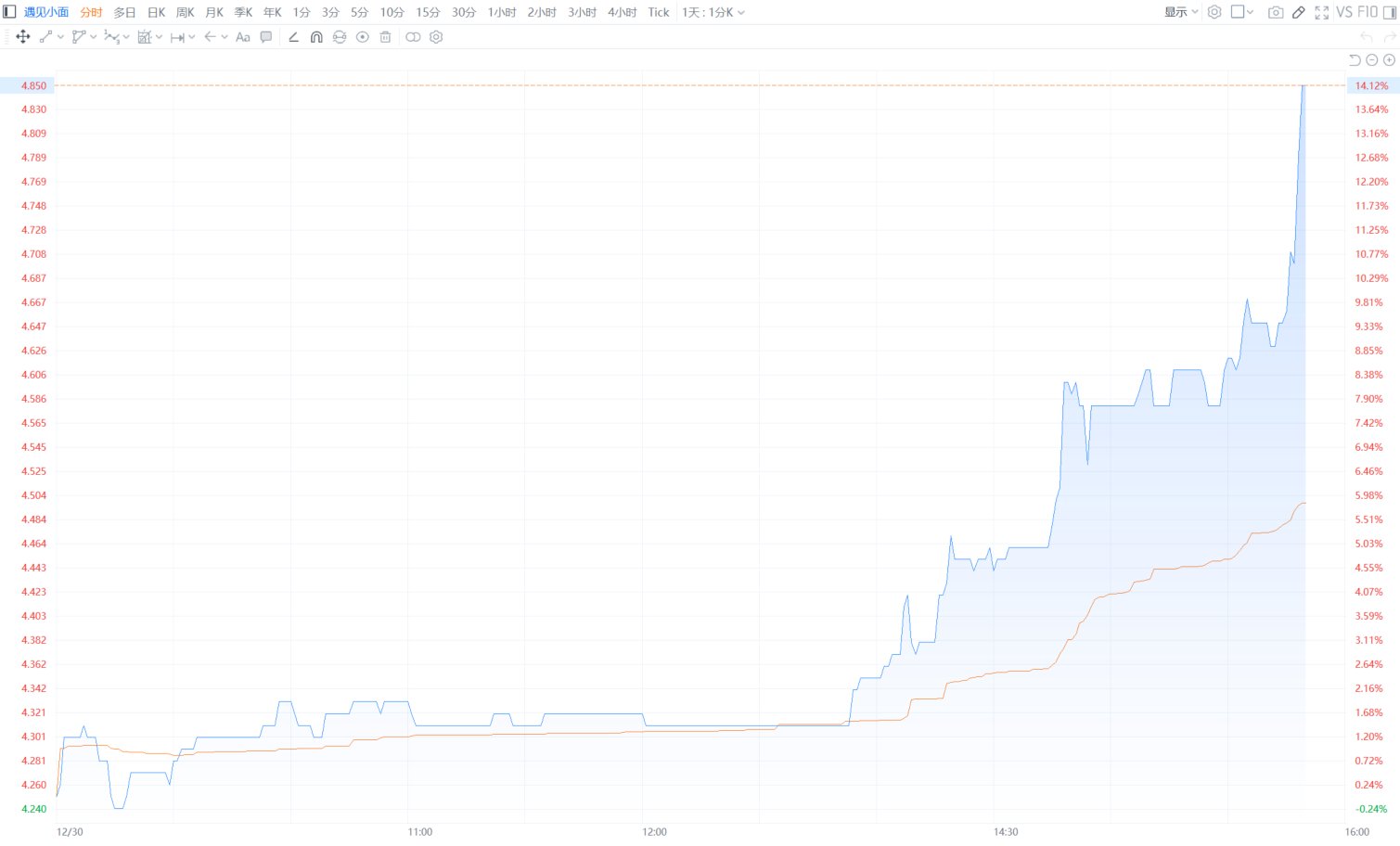Select the trend line drawing tool
The image size is (1400, 846).
point(45,37)
